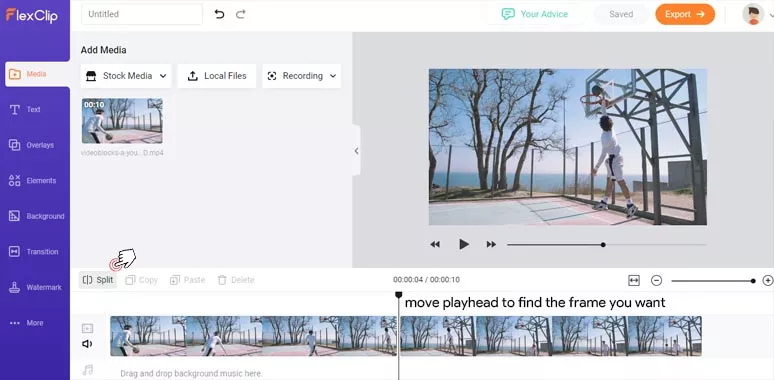Collapse the media panel with arrow

coord(356,151)
